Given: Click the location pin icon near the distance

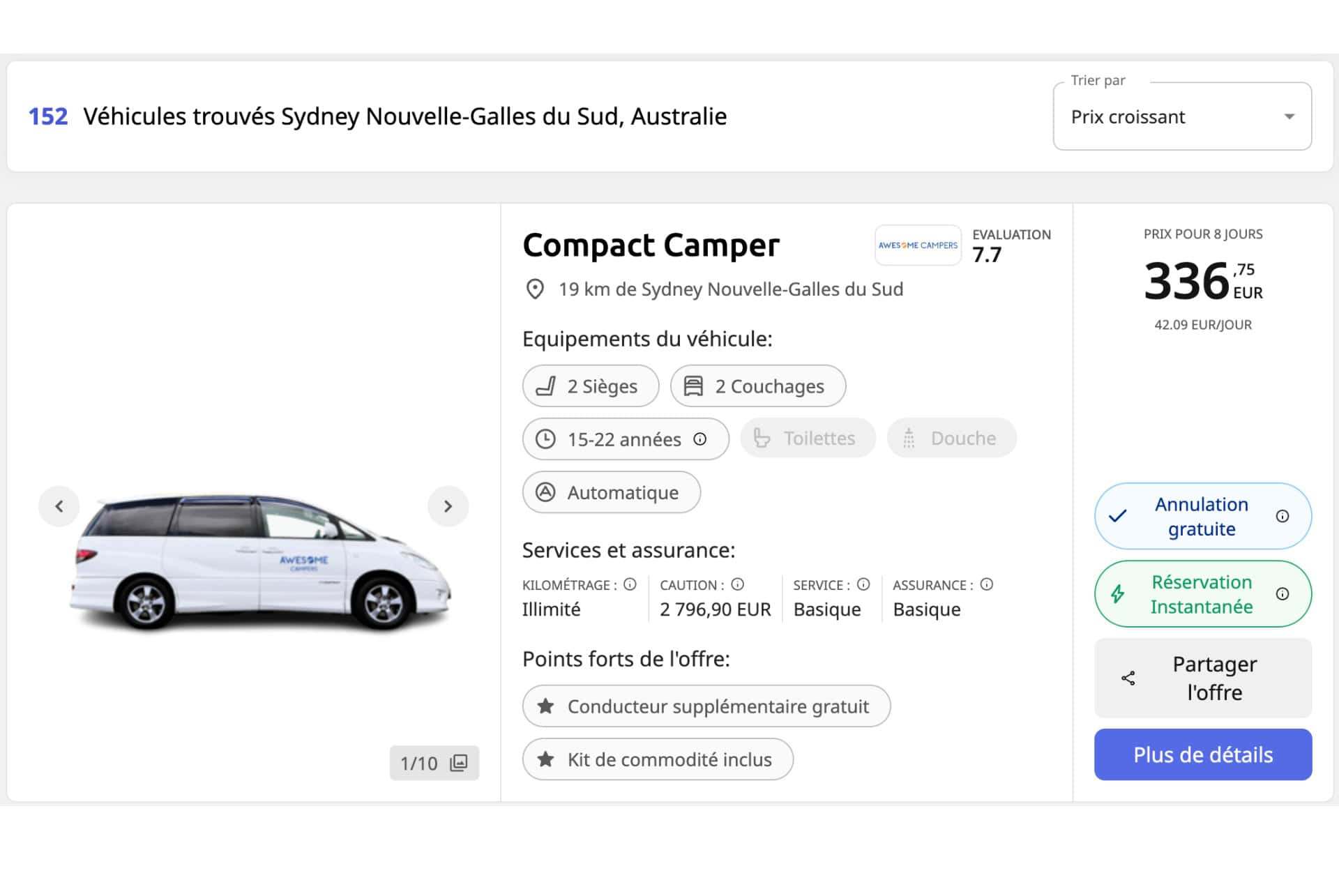Looking at the screenshot, I should pos(536,289).
